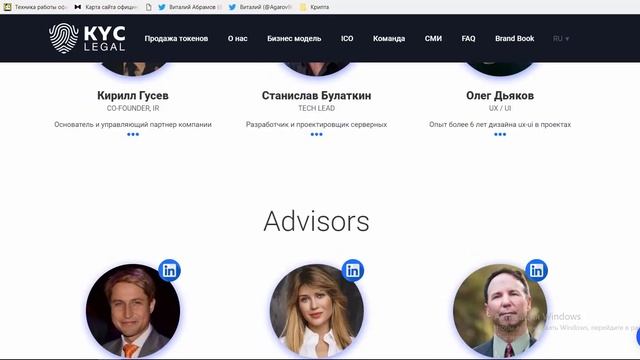Click the blonde female advisor's photo

pos(316,311)
